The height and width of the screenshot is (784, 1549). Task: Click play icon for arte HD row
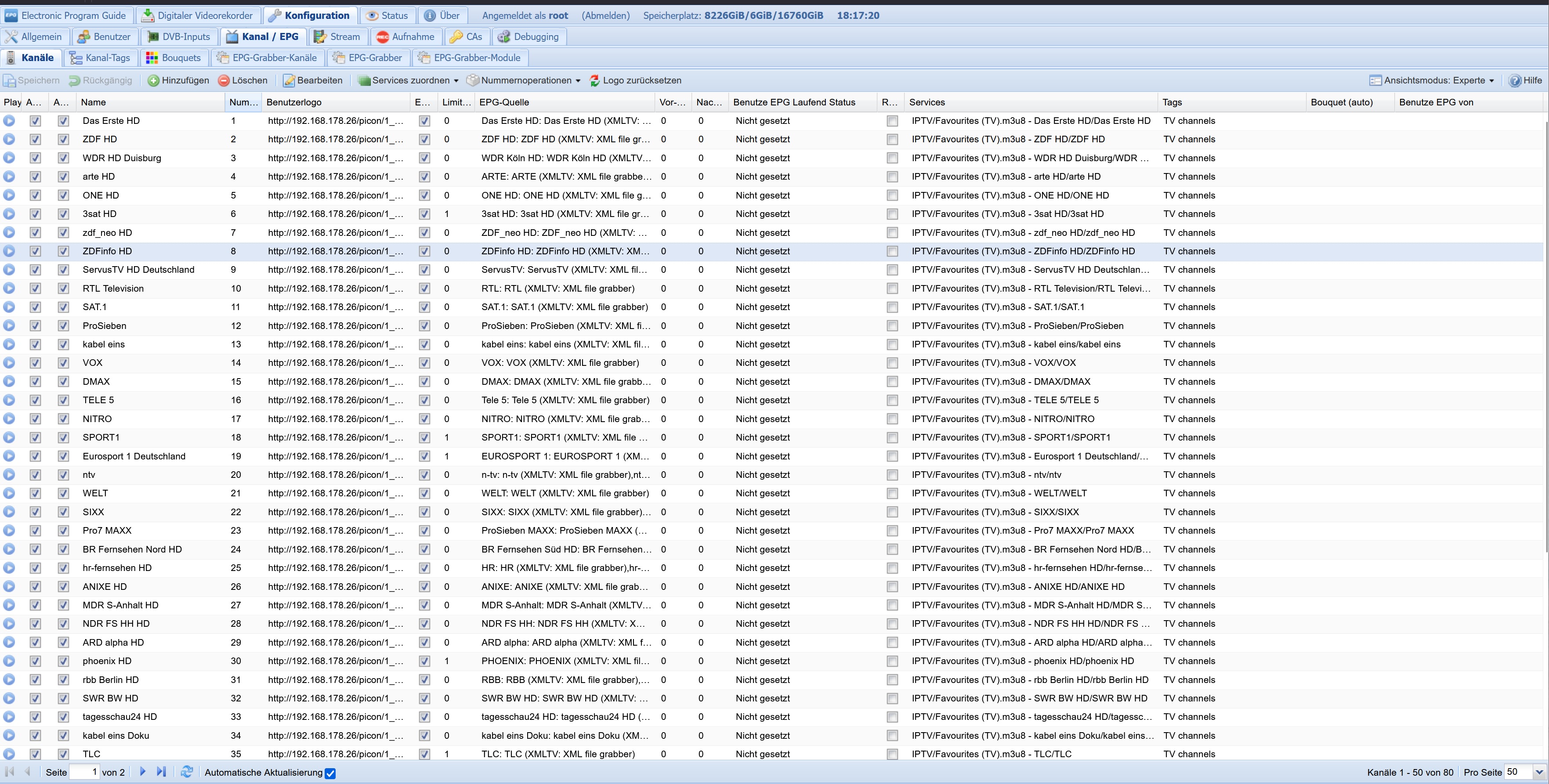tap(9, 177)
